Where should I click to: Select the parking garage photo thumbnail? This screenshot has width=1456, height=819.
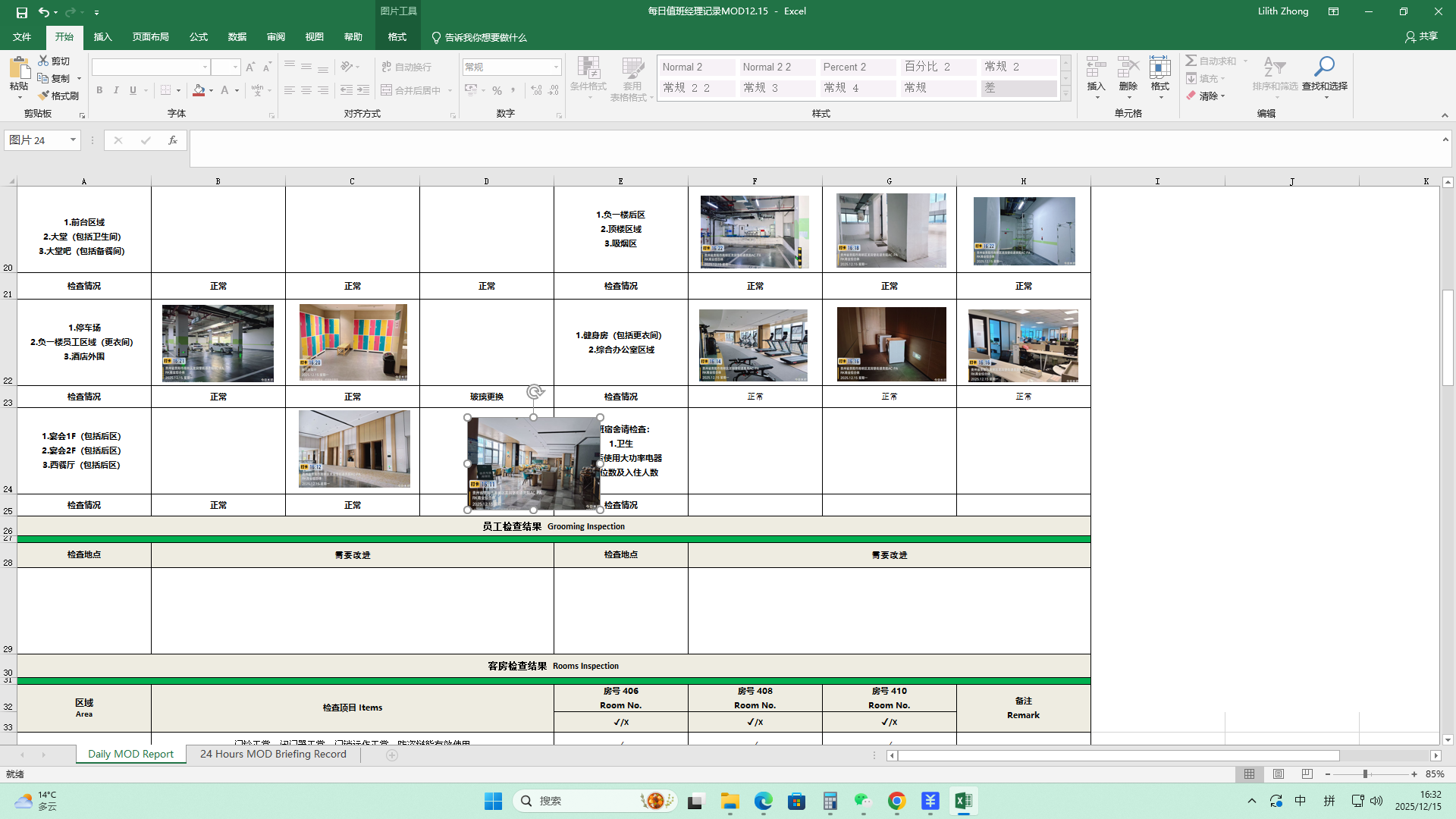point(218,343)
